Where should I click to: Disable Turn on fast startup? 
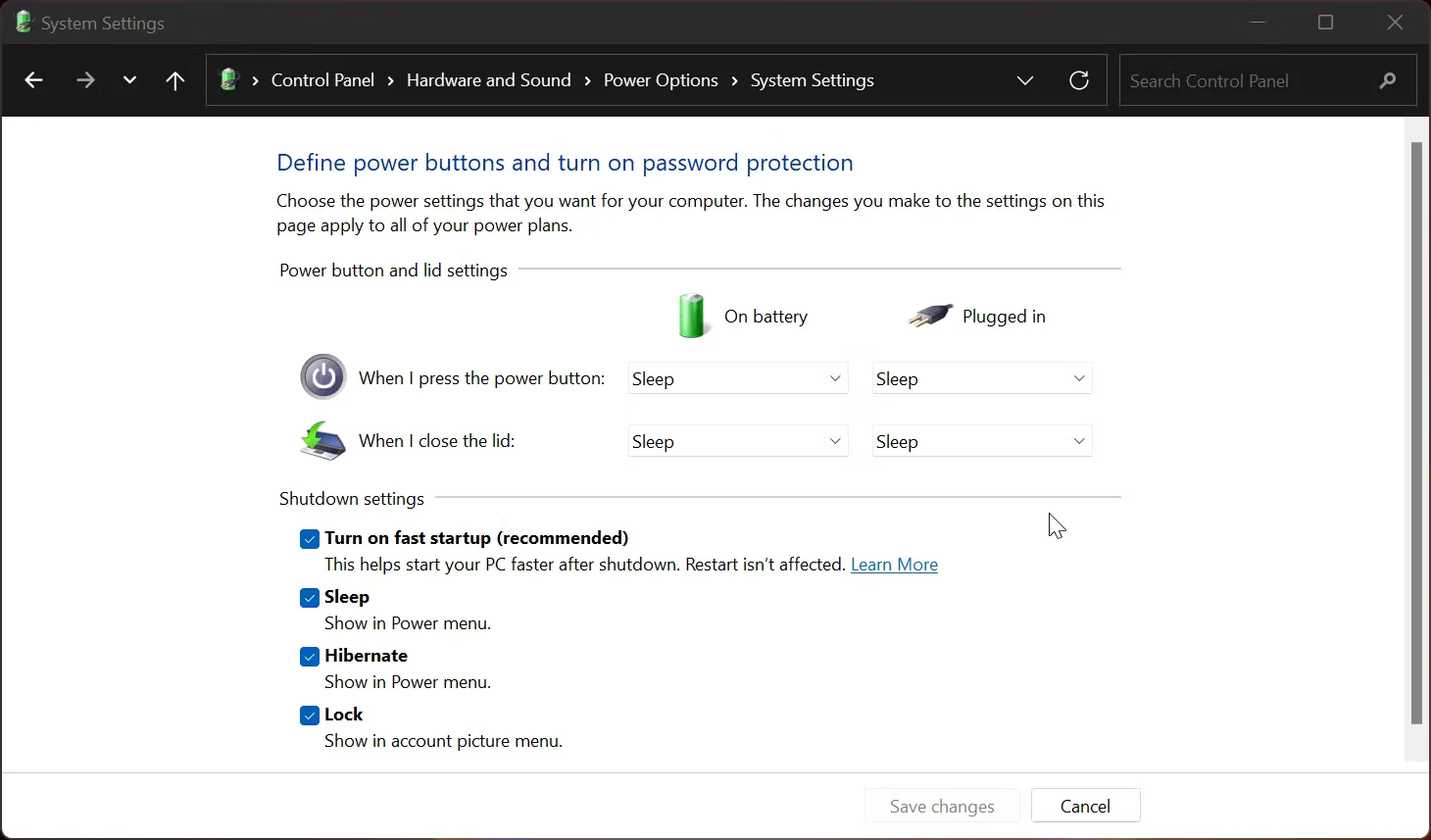coord(309,539)
